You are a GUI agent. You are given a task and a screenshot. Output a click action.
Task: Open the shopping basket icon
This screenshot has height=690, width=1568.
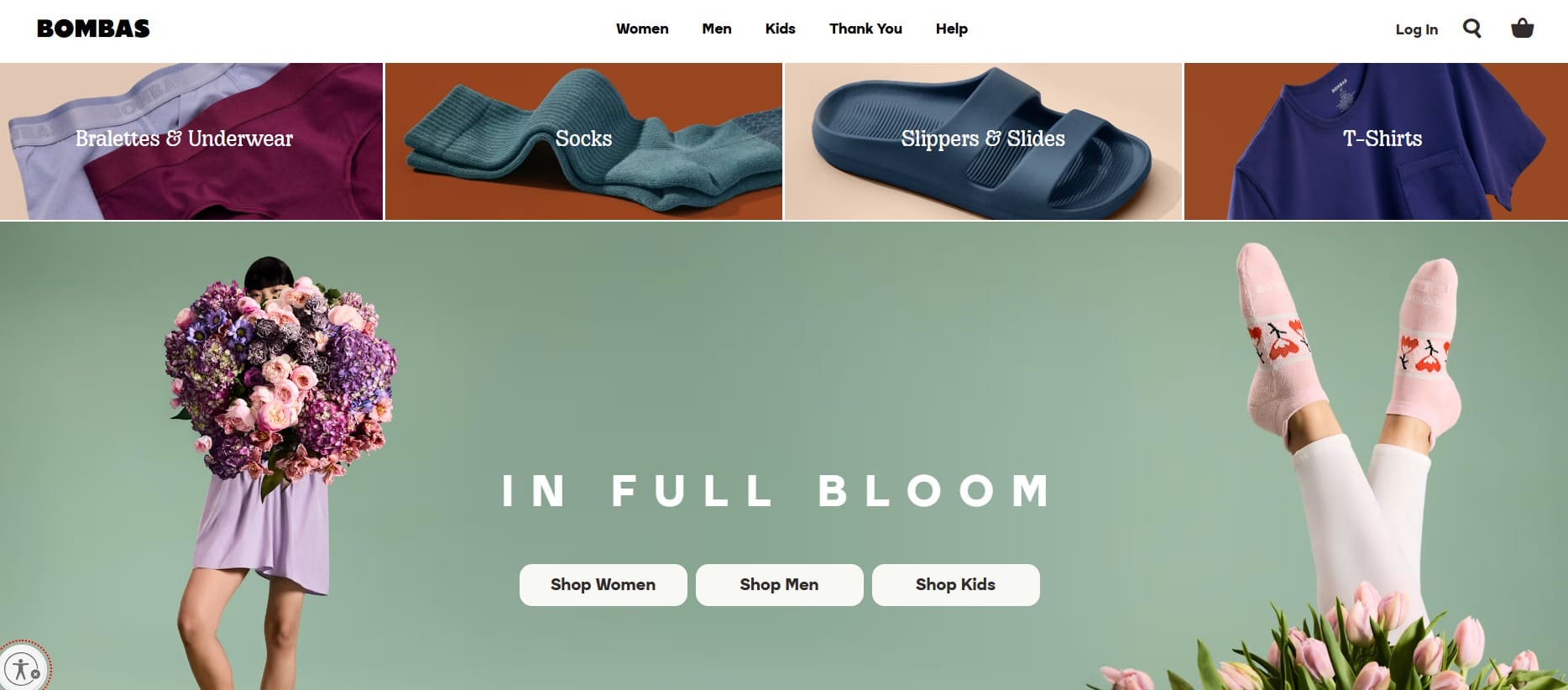(x=1522, y=29)
